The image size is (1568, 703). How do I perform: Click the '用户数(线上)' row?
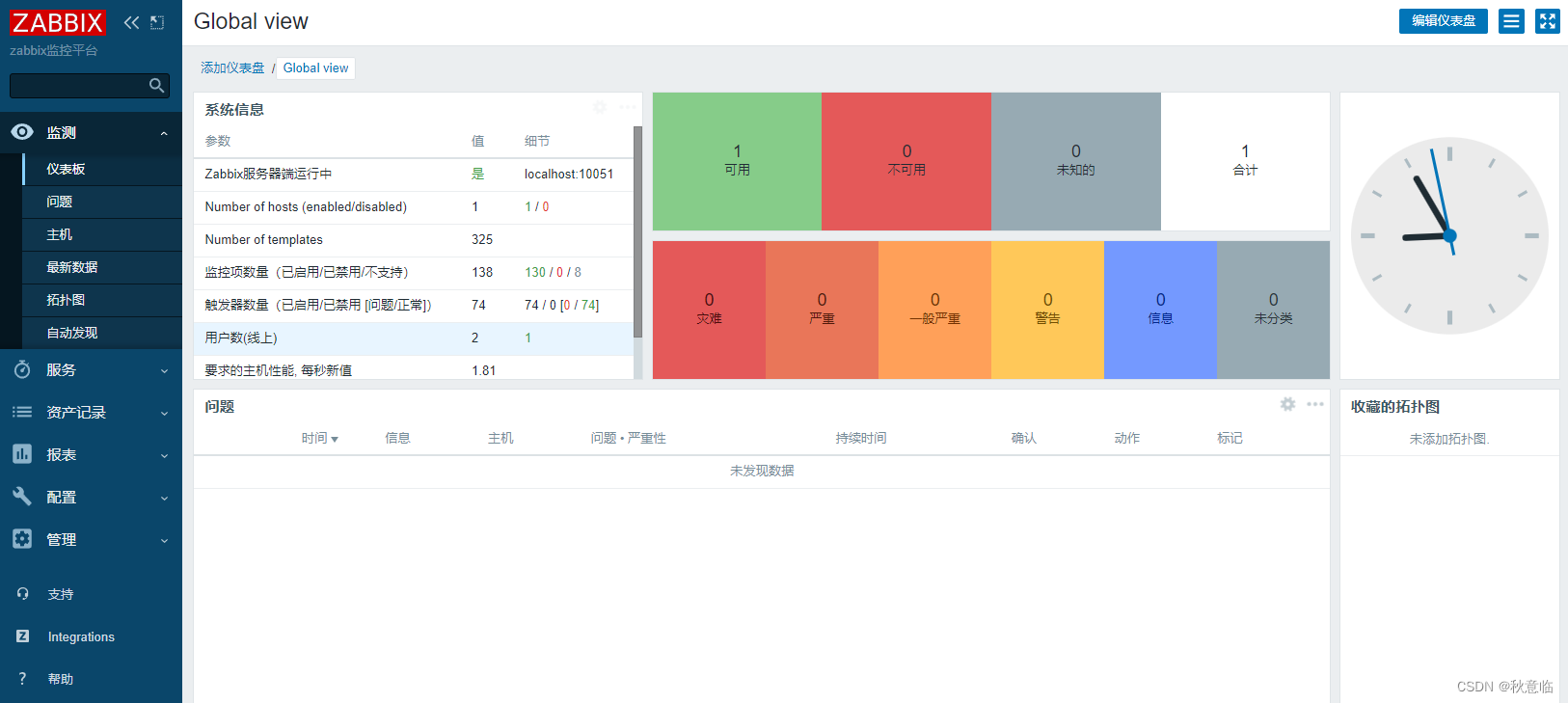(414, 338)
